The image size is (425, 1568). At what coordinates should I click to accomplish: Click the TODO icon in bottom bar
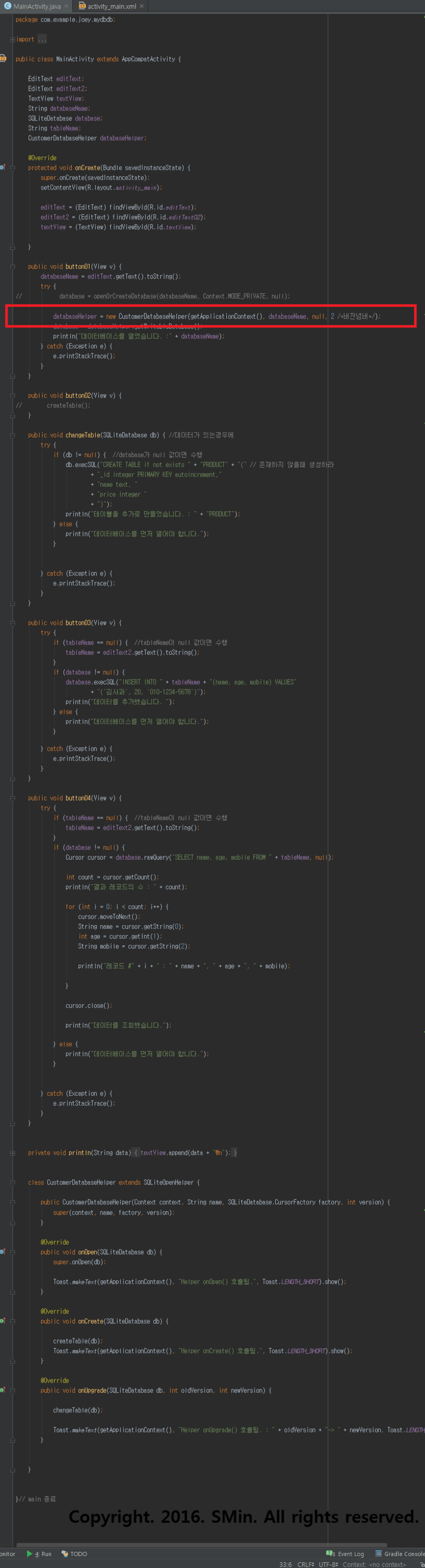click(64, 1554)
